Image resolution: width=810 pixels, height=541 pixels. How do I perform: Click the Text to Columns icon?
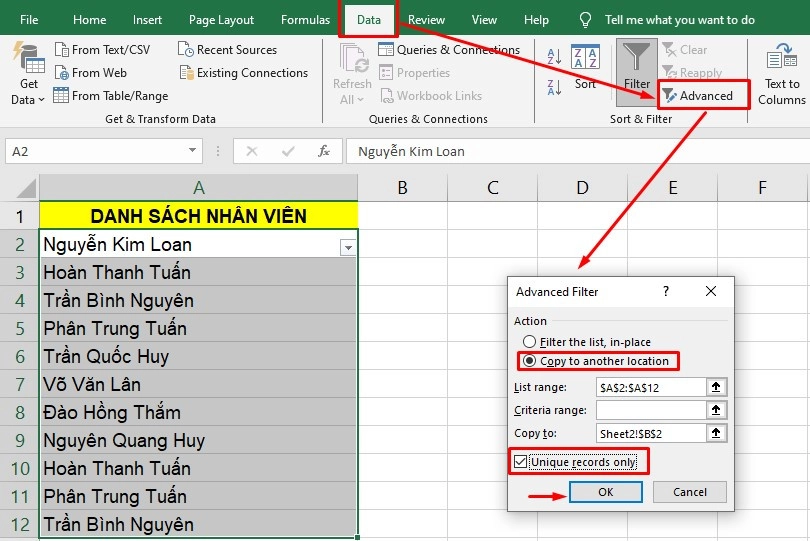pos(781,58)
